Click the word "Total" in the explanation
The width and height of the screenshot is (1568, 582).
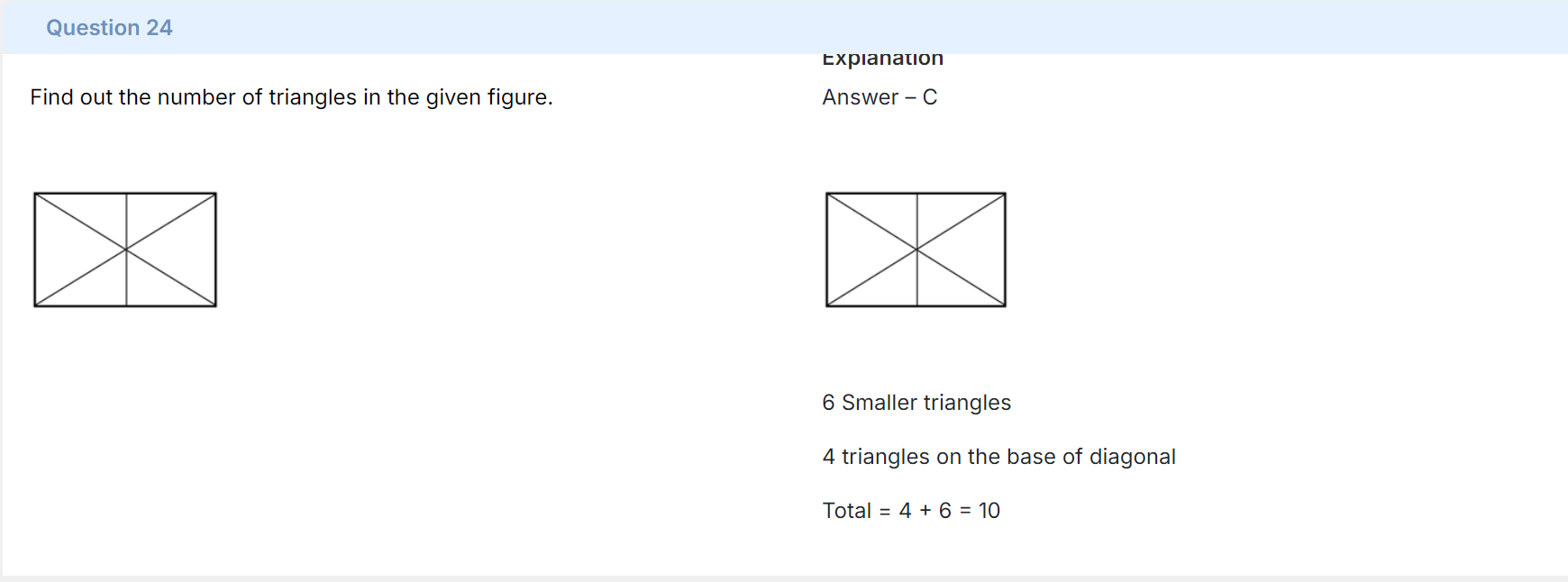click(846, 511)
